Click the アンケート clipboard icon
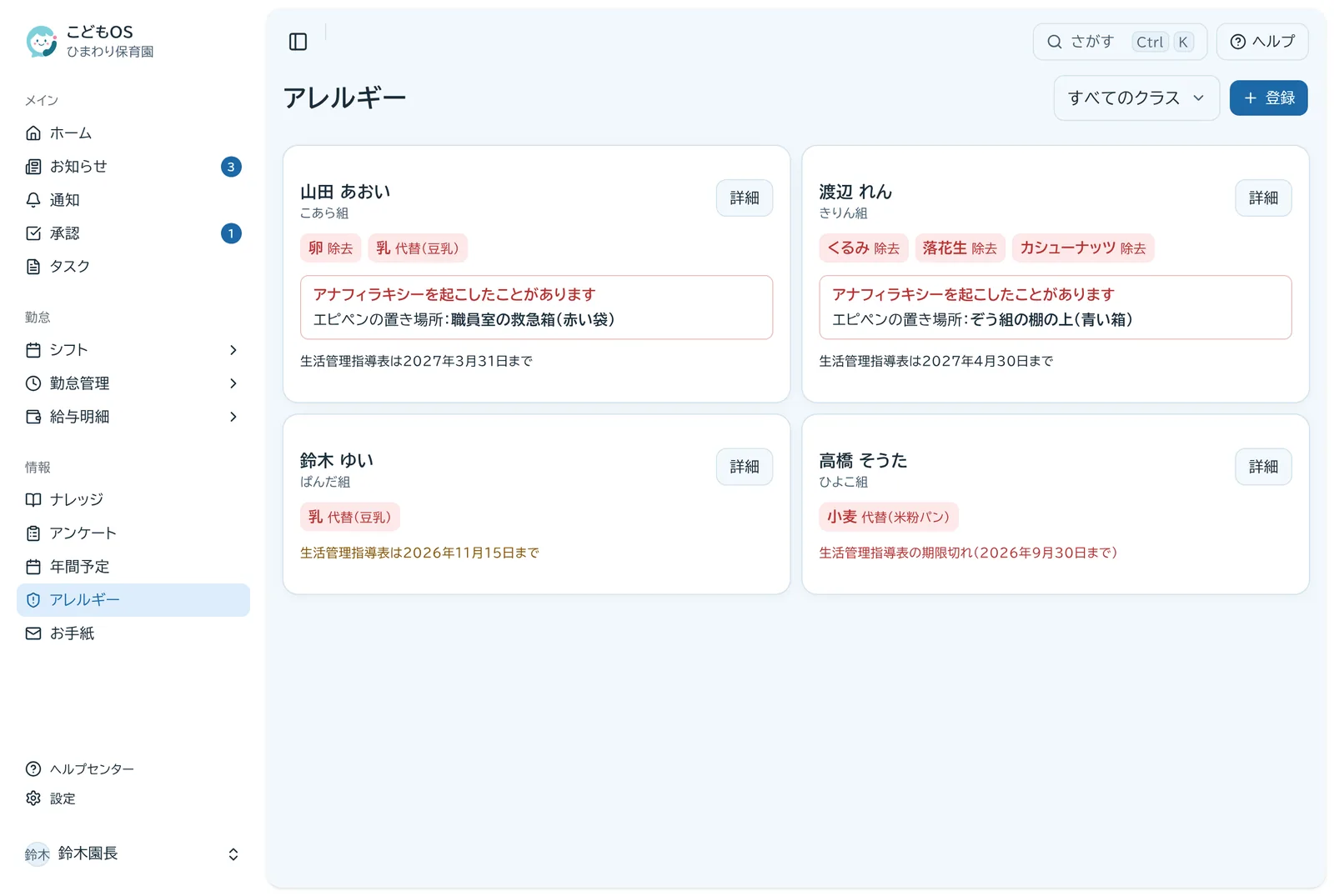The width and height of the screenshot is (1334, 896). point(33,533)
